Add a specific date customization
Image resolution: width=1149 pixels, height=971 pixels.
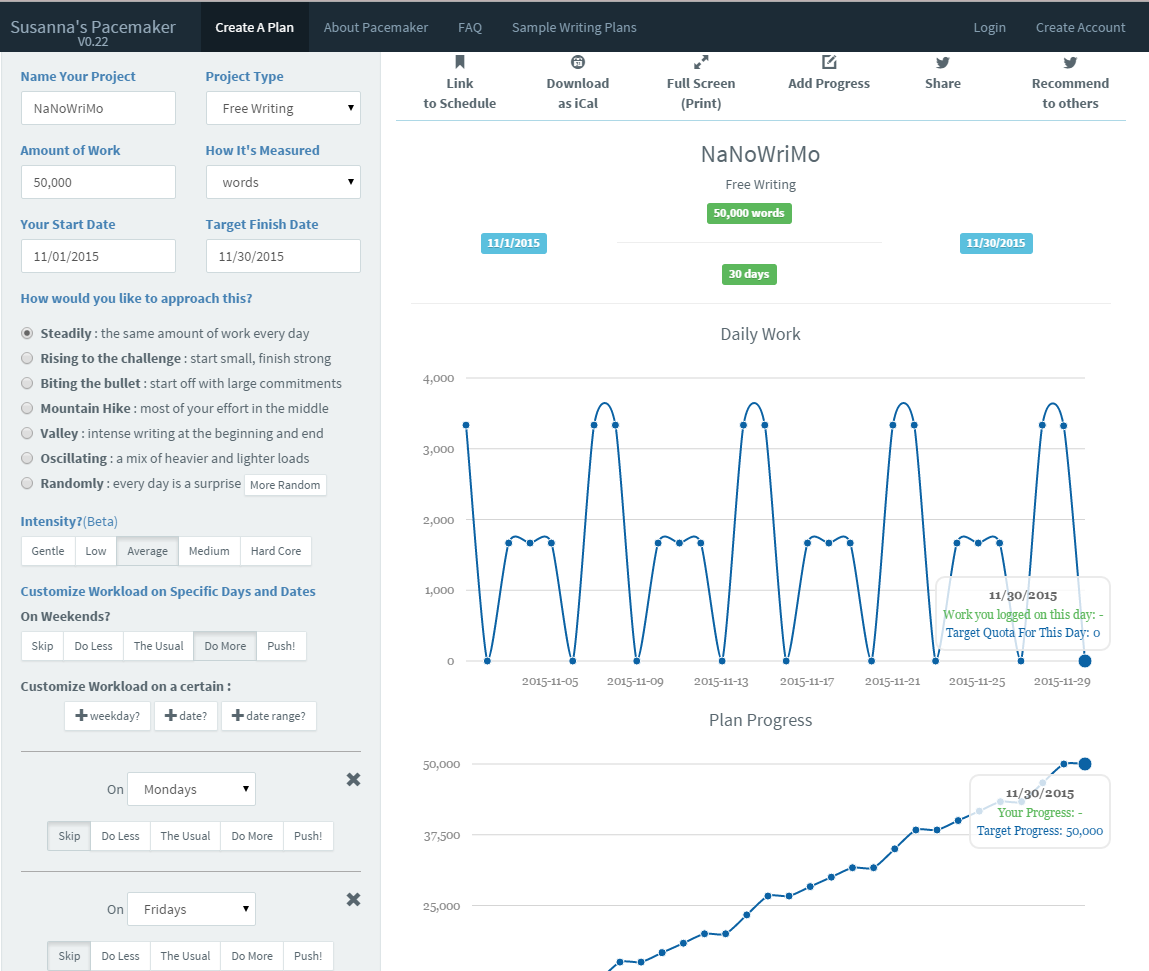pyautogui.click(x=186, y=716)
